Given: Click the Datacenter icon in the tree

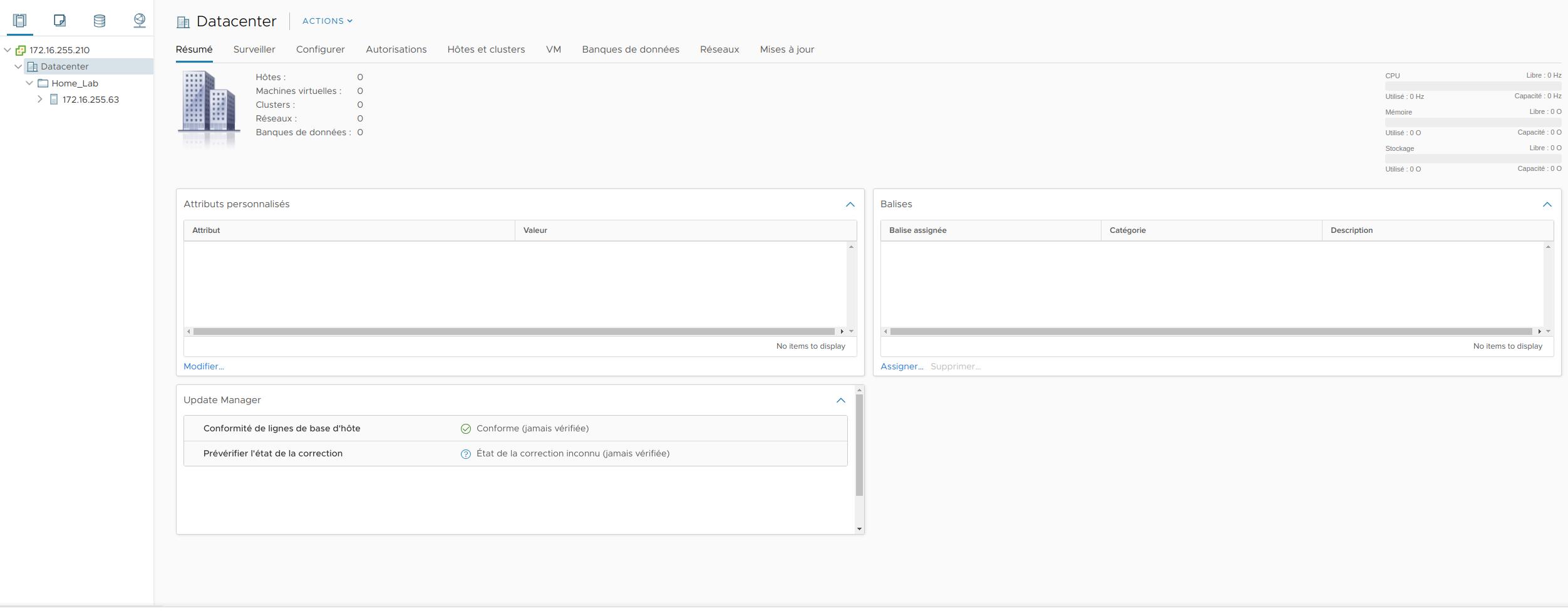Looking at the screenshot, I should click(x=33, y=66).
